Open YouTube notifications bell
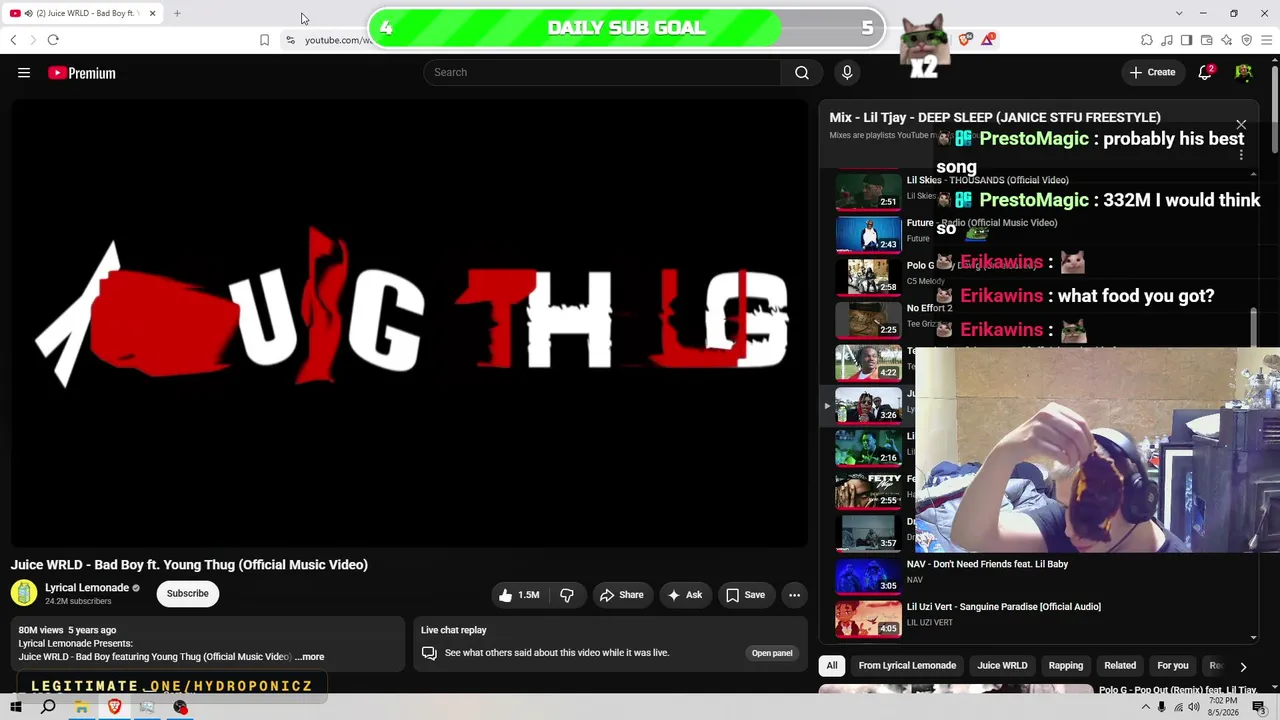This screenshot has width=1280, height=720. pyautogui.click(x=1205, y=72)
